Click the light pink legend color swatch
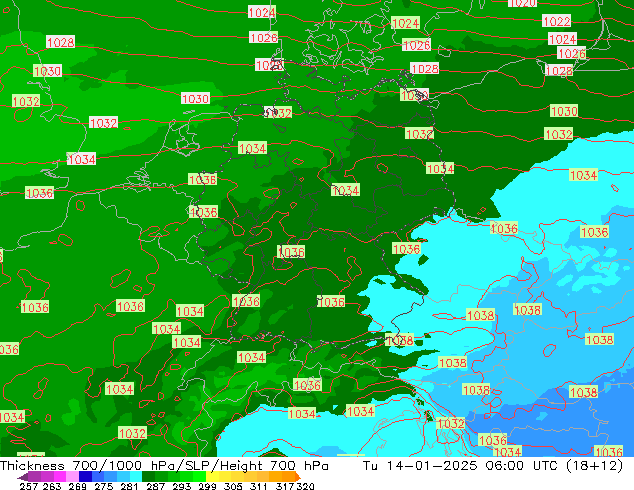The height and width of the screenshot is (490, 634). 72,476
